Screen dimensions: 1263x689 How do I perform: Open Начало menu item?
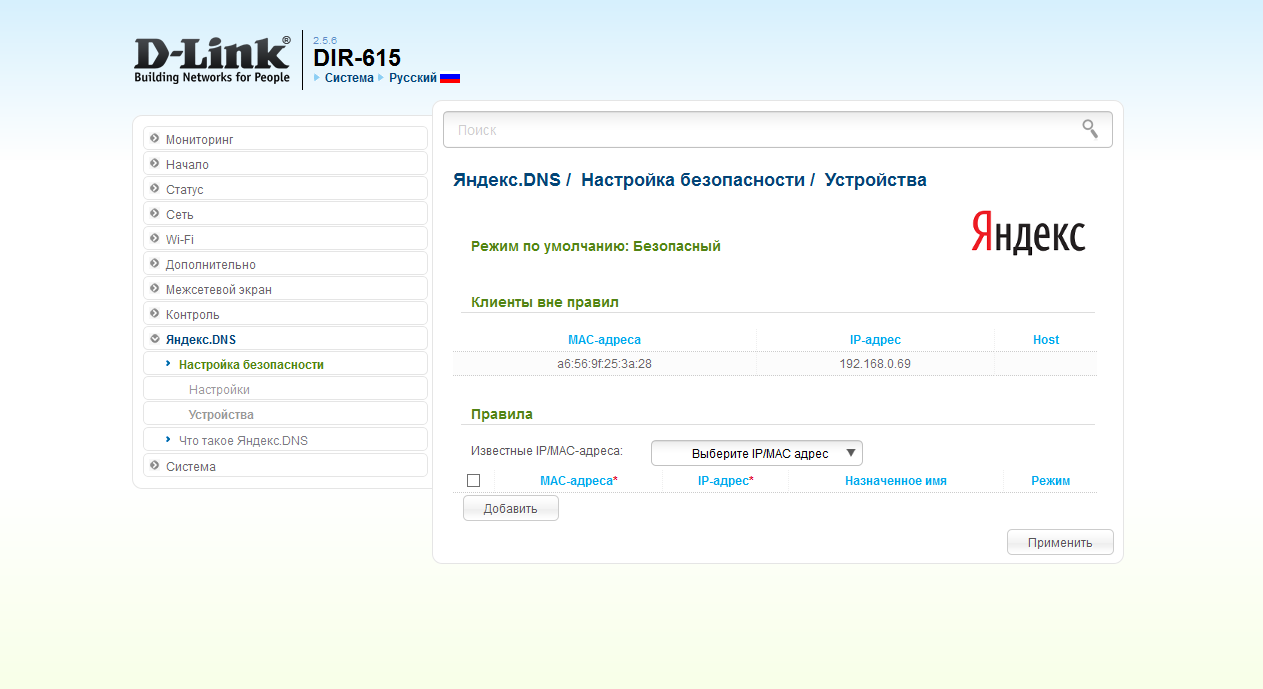[x=286, y=164]
